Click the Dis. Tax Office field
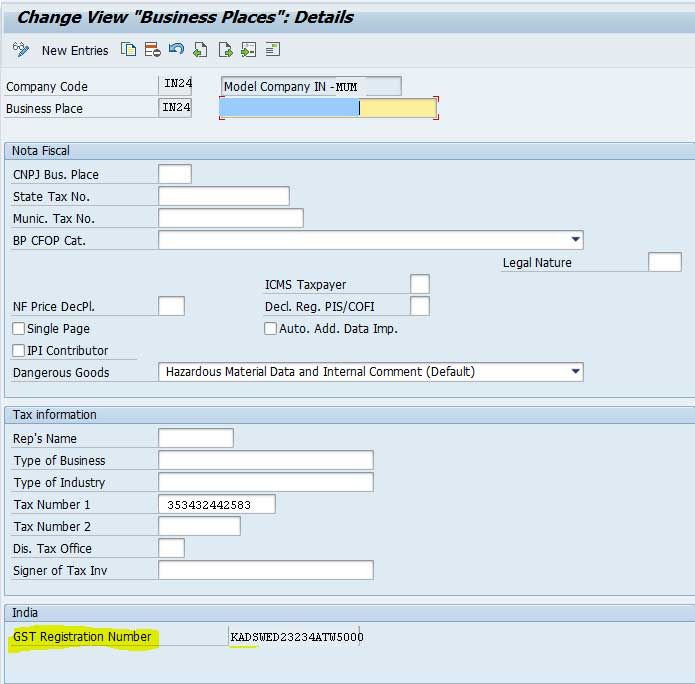The image size is (695, 684). point(172,548)
